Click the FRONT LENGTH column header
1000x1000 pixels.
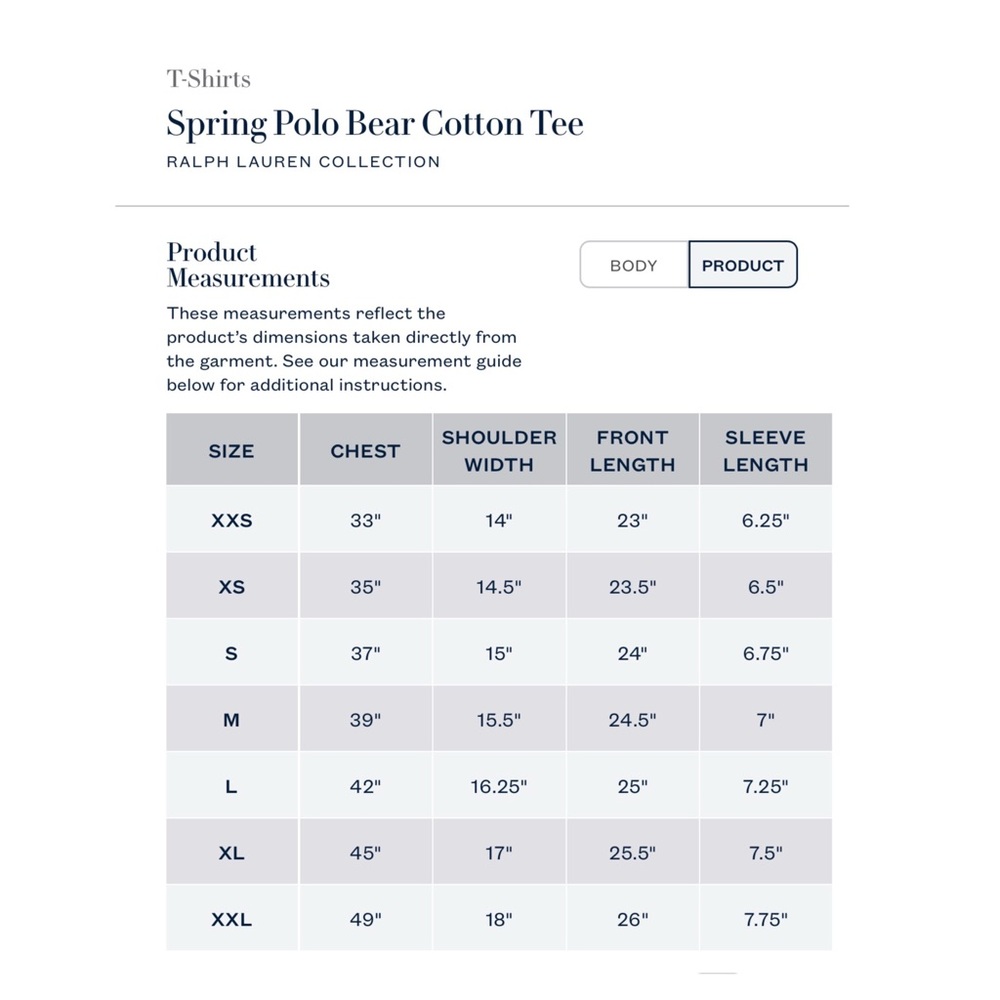point(633,450)
